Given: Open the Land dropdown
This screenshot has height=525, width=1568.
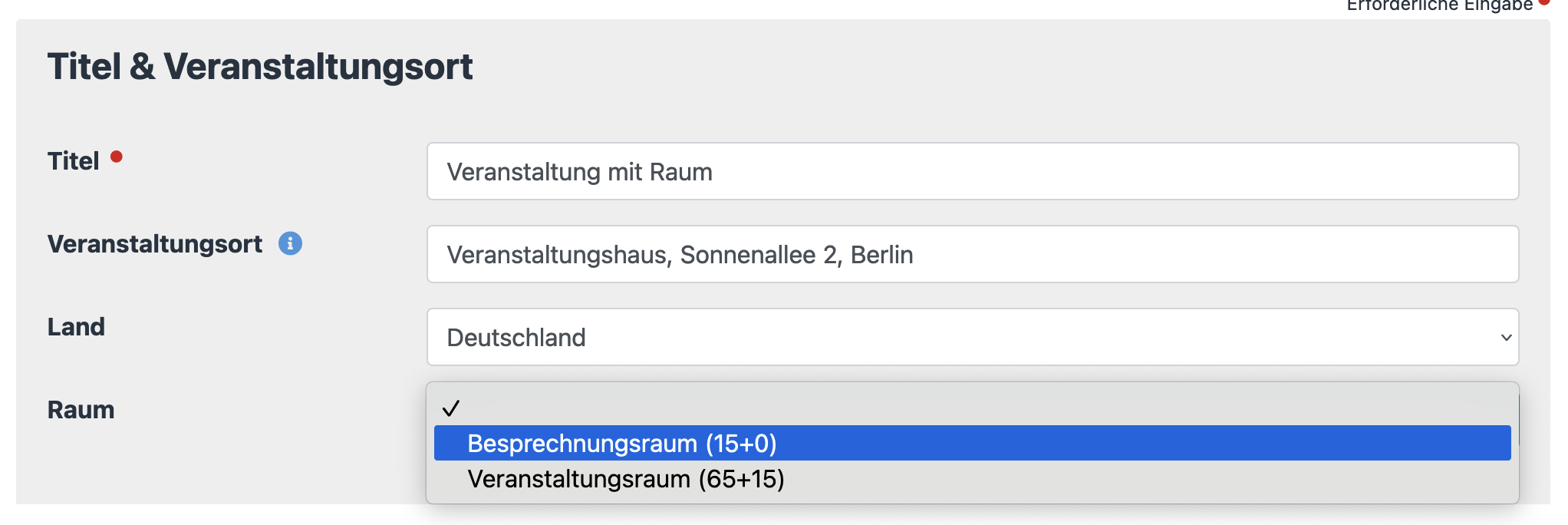Looking at the screenshot, I should 972,337.
